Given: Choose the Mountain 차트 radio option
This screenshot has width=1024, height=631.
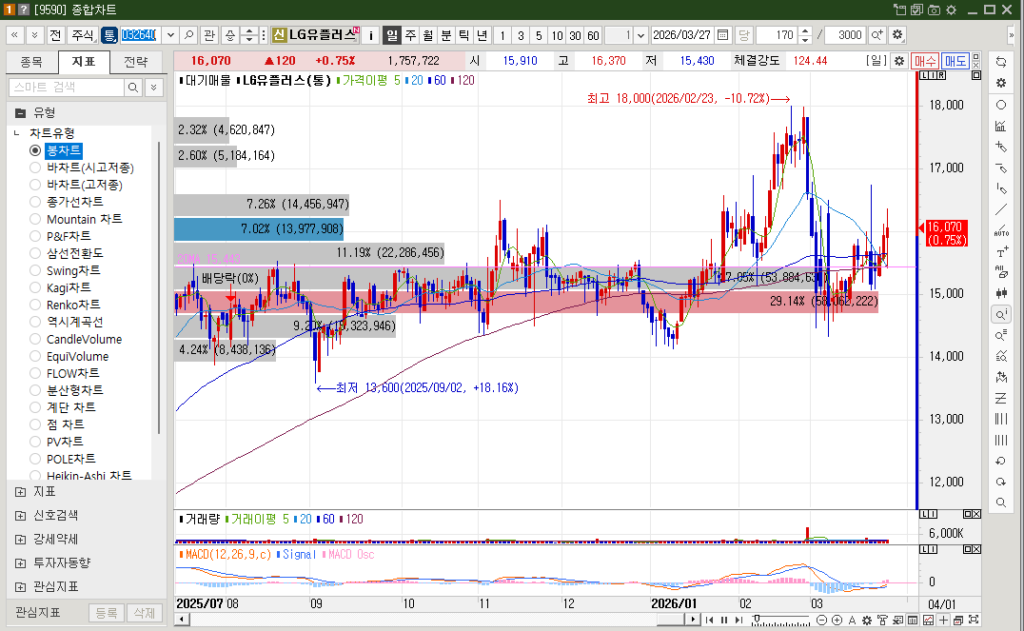Looking at the screenshot, I should coord(35,219).
